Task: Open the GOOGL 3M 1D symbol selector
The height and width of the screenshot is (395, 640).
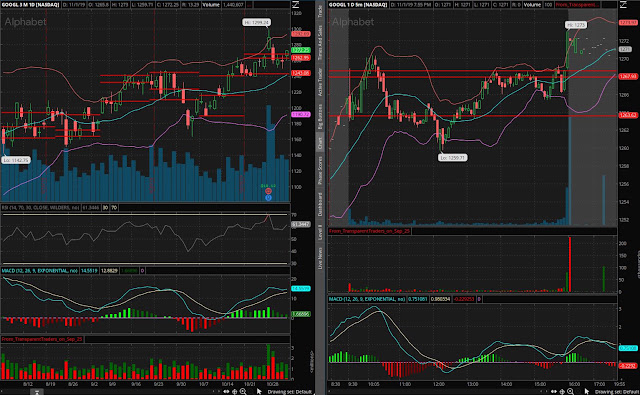Action: [x=31, y=4]
